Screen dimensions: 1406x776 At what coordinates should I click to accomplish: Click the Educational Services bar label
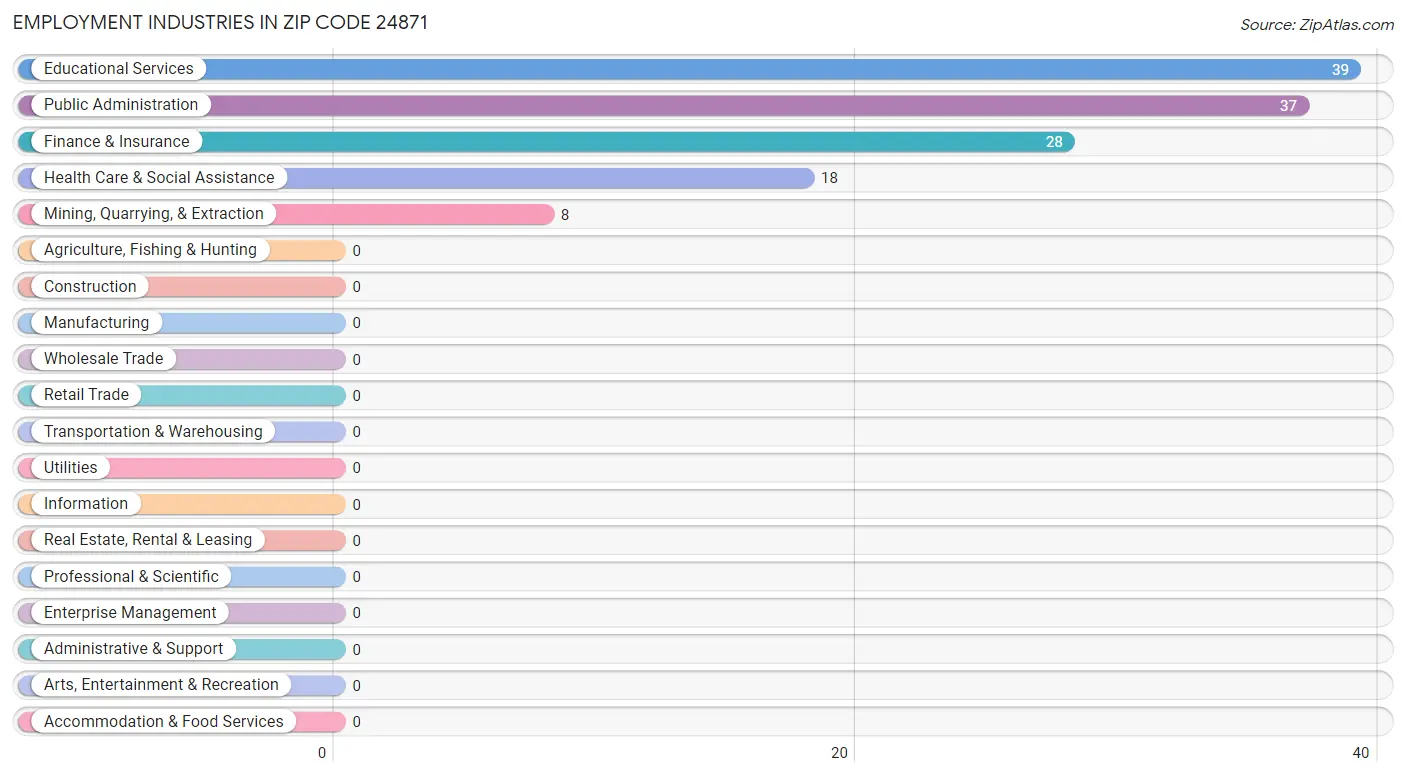tap(119, 69)
